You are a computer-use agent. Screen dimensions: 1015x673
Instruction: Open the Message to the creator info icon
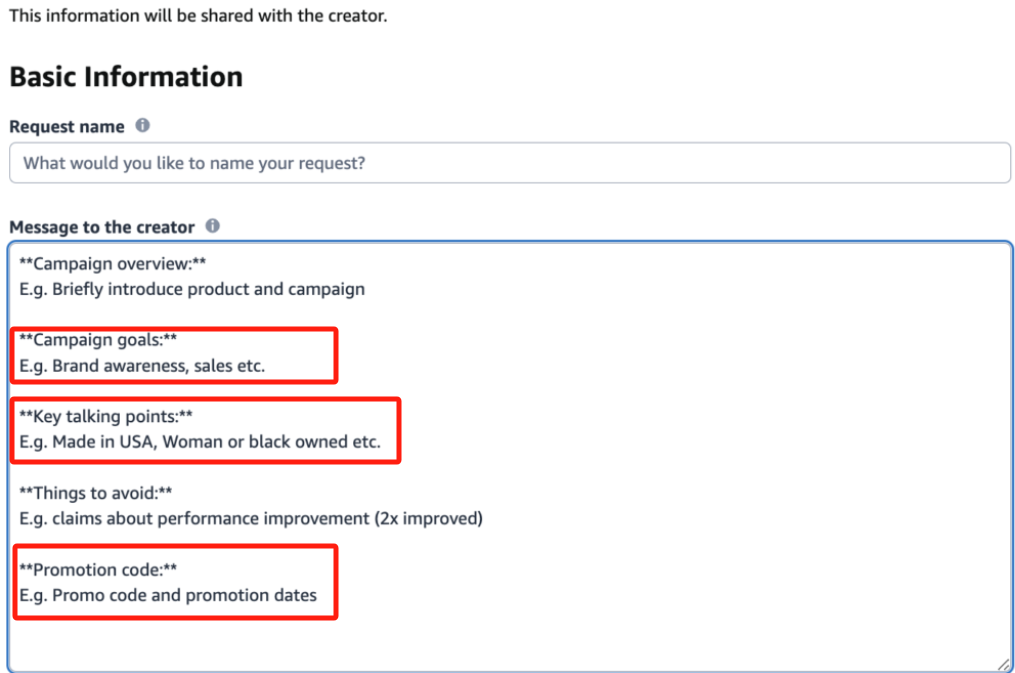tap(212, 226)
